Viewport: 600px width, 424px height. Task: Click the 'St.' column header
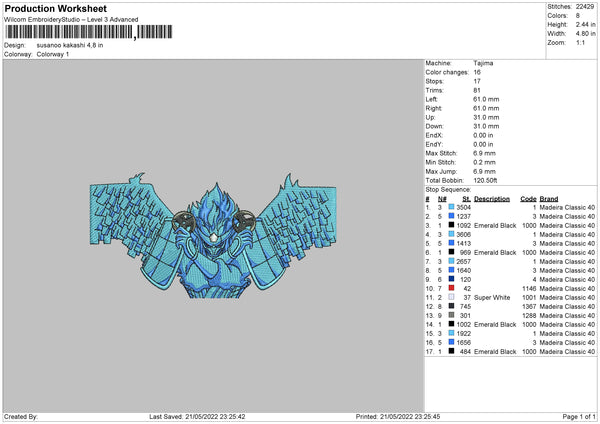tap(466, 199)
